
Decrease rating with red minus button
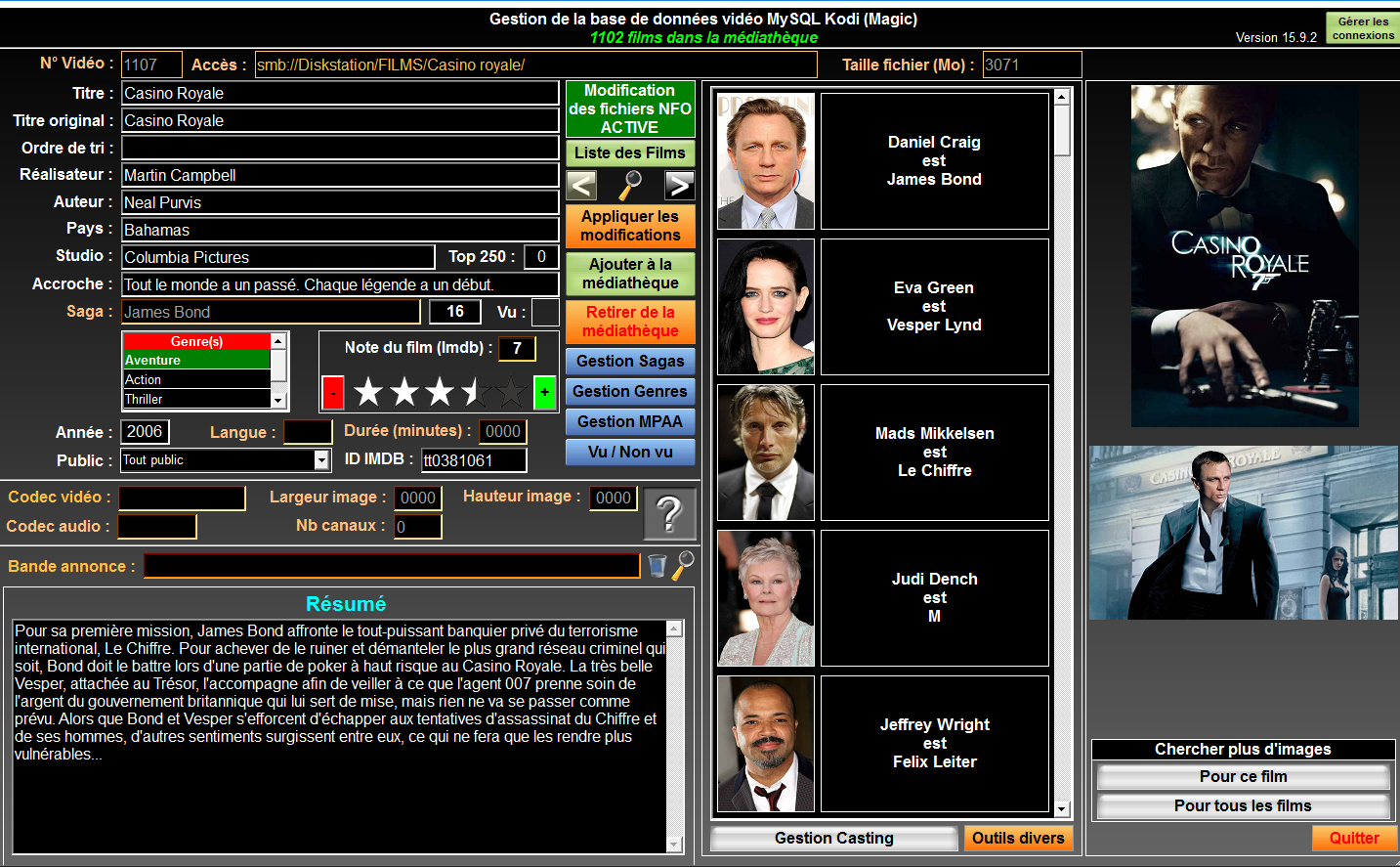[333, 393]
